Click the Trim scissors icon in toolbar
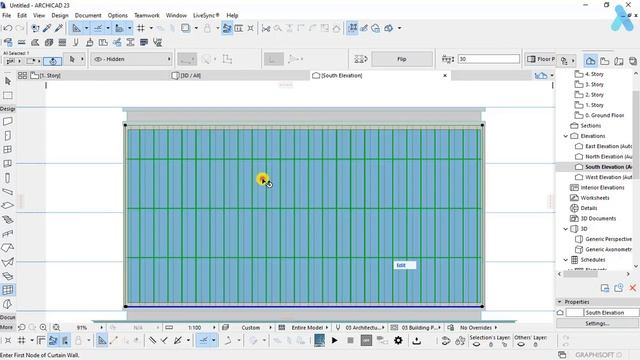Screen dimensions: 640x360 [x=266, y=28]
